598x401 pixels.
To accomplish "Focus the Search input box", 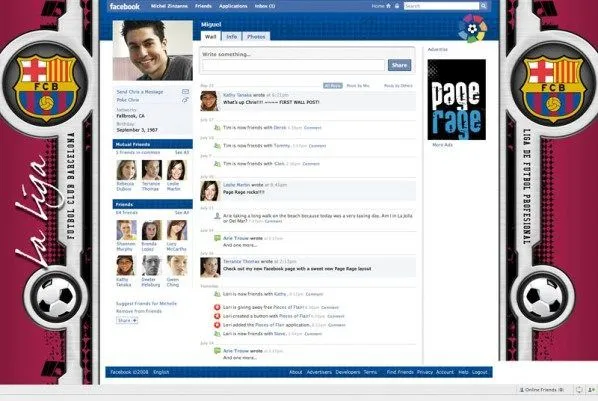I will coord(441,6).
